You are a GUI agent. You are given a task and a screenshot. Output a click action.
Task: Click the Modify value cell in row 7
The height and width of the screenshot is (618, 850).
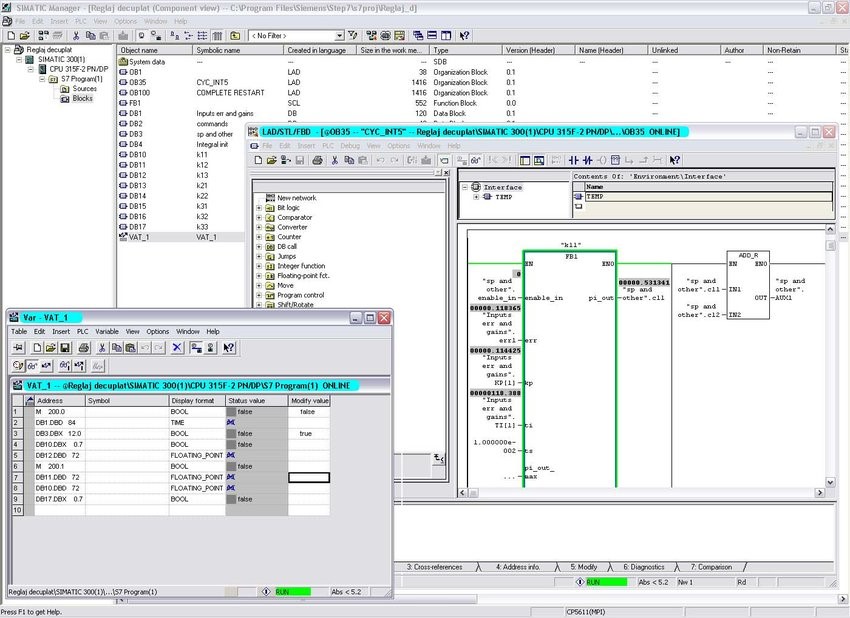pyautogui.click(x=309, y=477)
